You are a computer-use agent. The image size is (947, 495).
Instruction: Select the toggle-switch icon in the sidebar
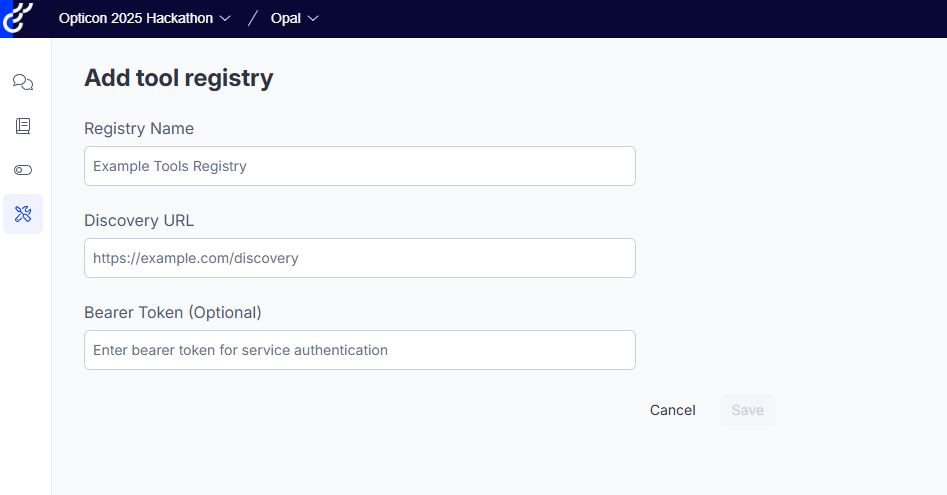(23, 170)
